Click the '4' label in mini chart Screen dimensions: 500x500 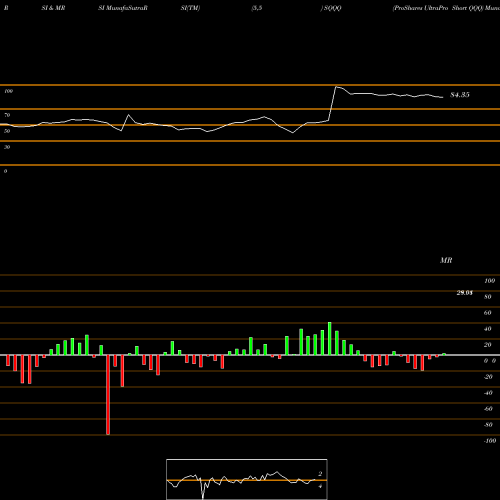coord(320,486)
